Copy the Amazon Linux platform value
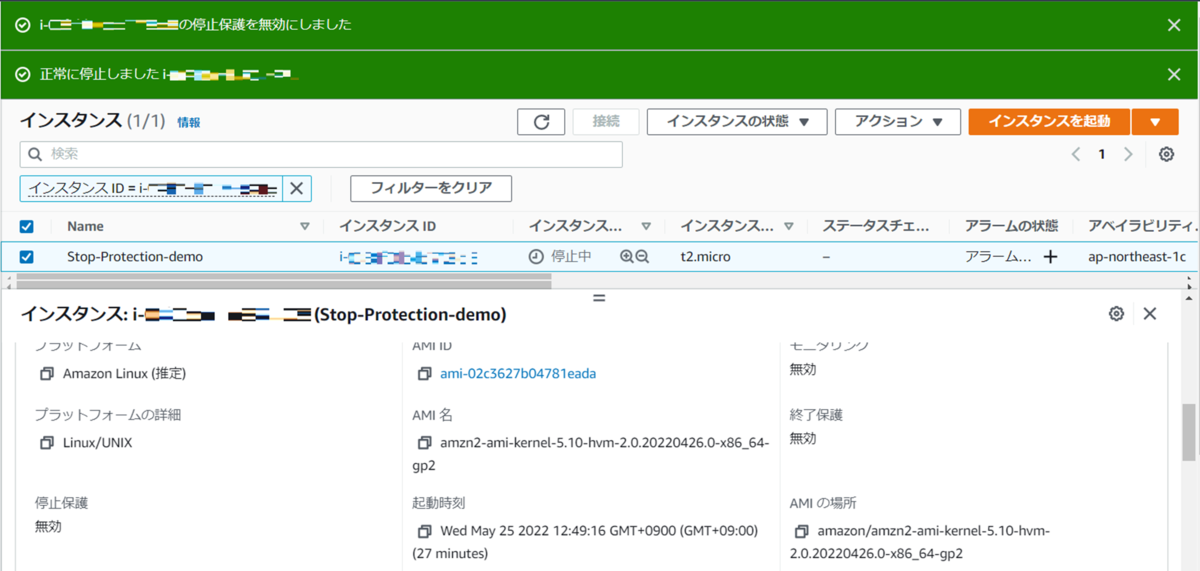 [46, 374]
